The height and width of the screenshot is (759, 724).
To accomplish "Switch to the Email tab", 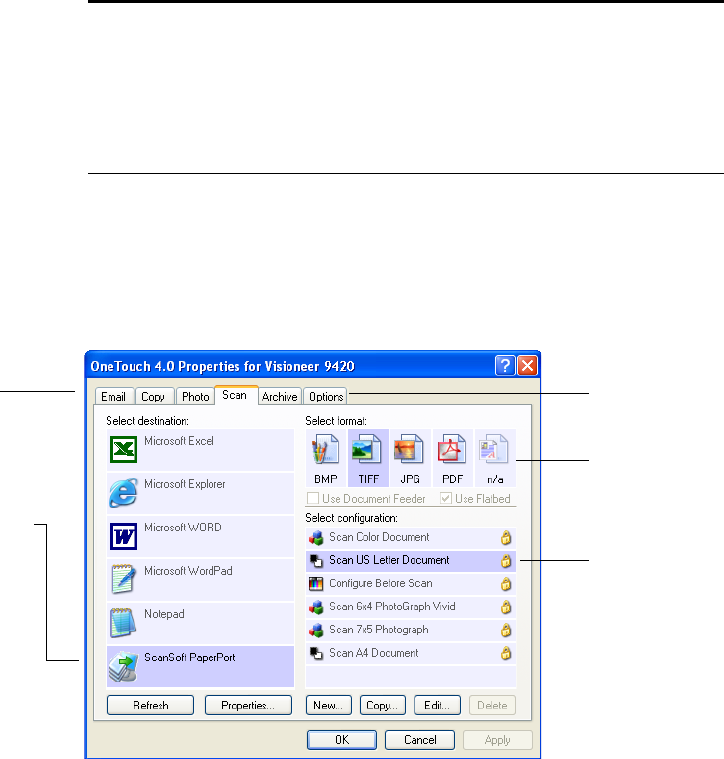I will click(x=114, y=396).
